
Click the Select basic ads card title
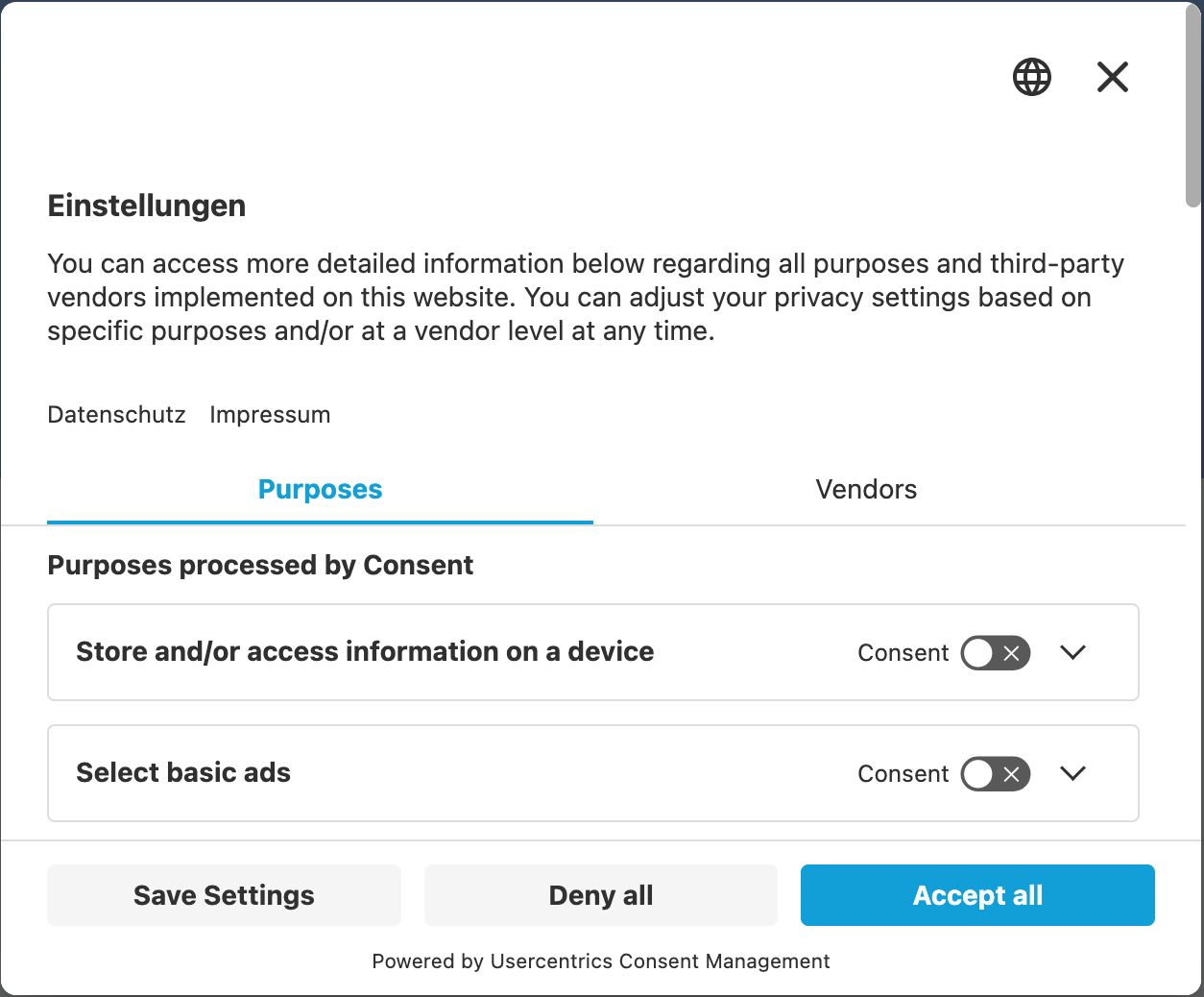point(183,773)
